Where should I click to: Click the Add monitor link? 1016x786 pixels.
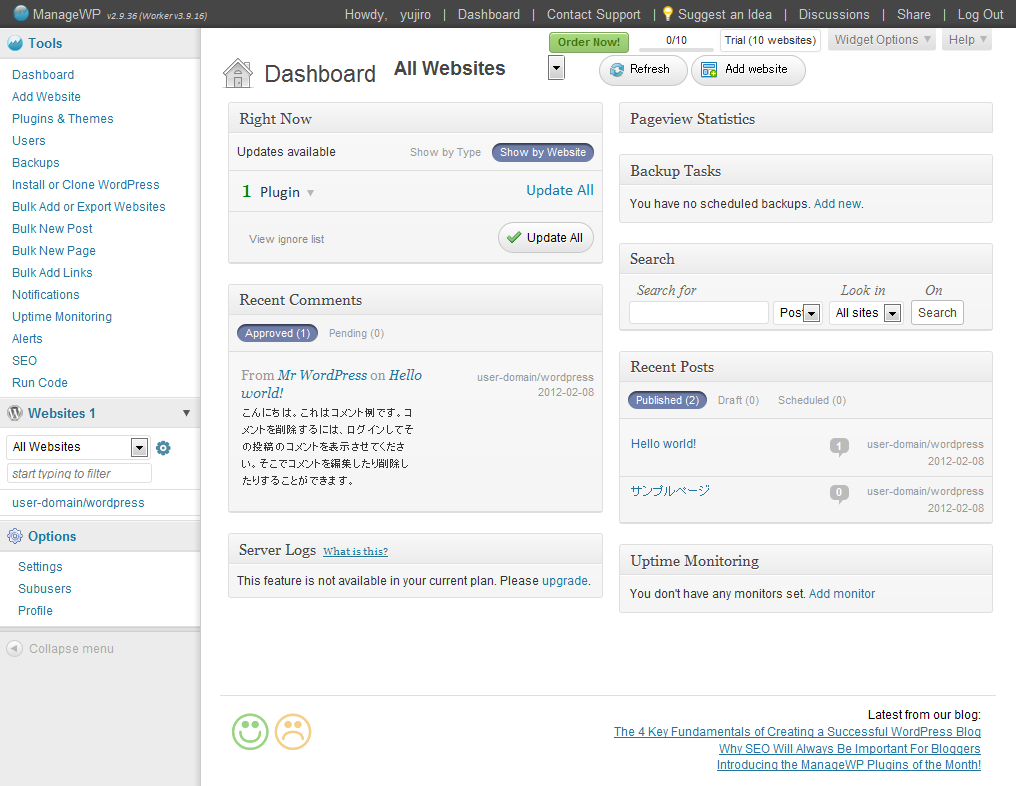click(x=842, y=594)
